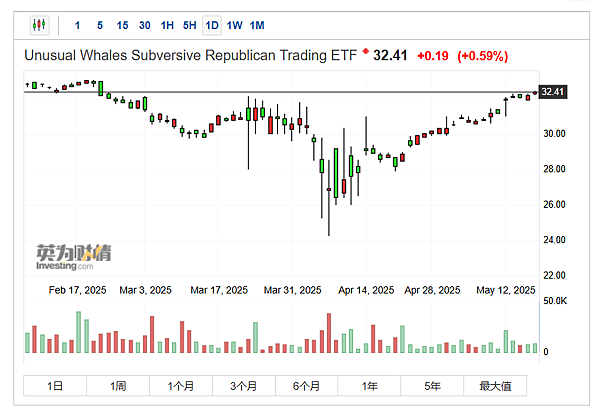Show the 5年 time range
Screen dimensions: 600x414
(432, 386)
